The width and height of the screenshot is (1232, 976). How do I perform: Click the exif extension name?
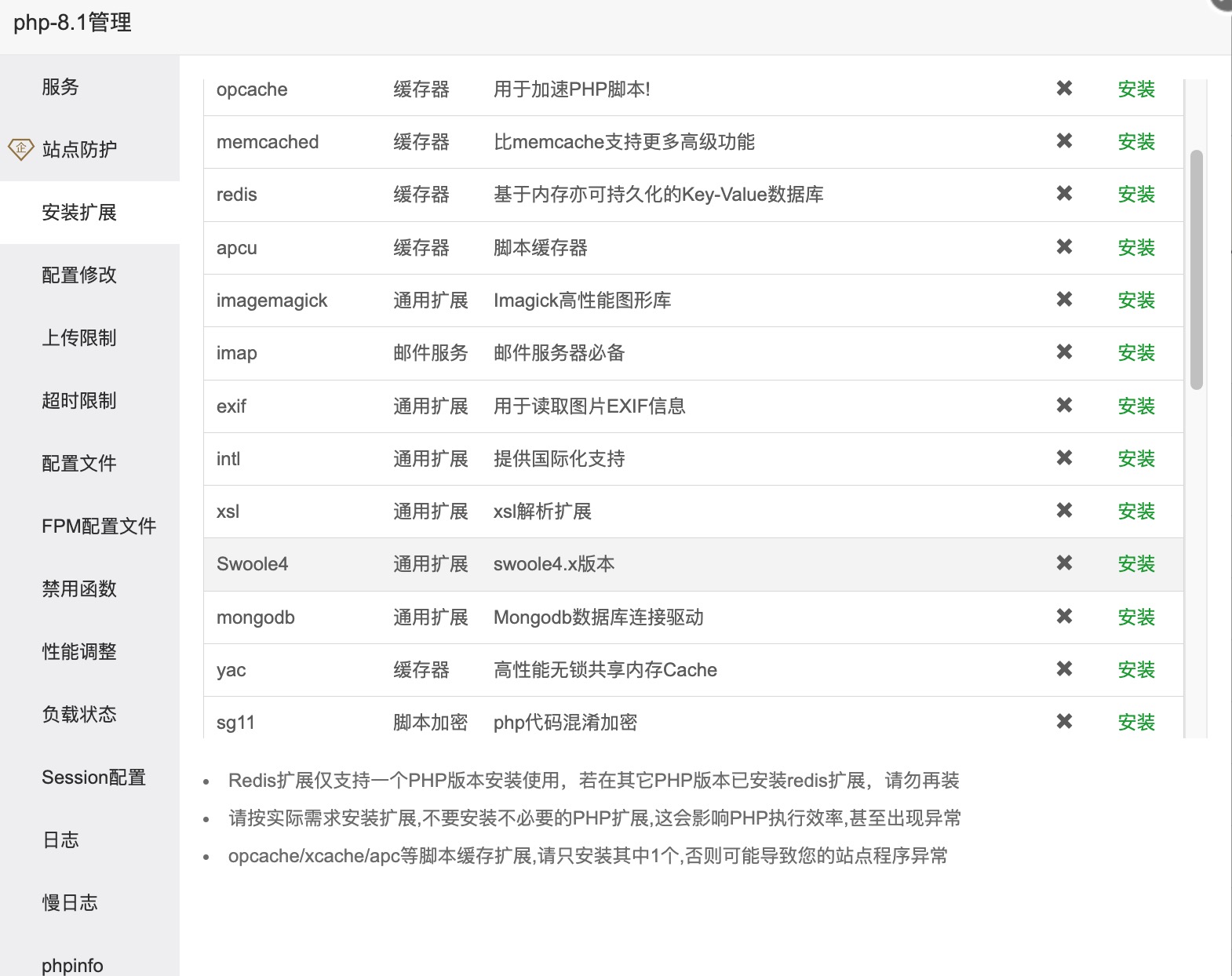(x=231, y=406)
